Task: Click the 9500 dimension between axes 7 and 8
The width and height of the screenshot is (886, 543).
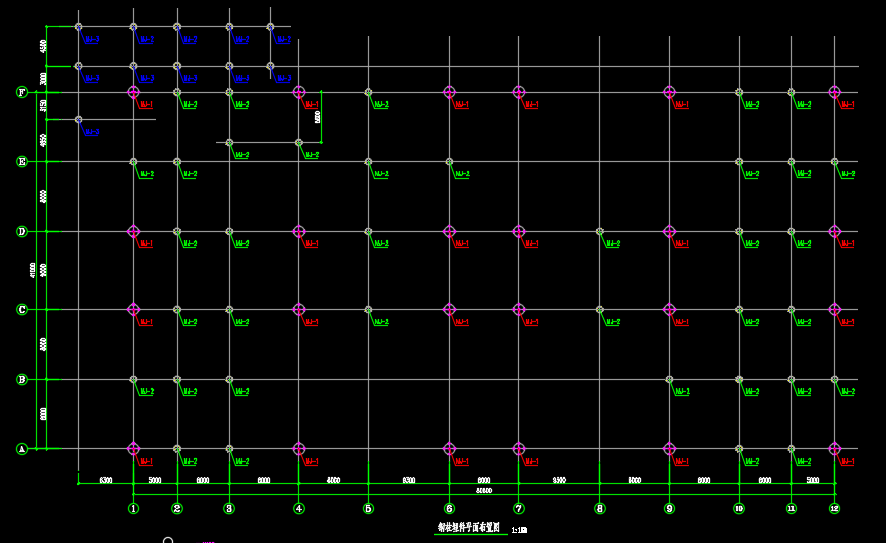Action: pyautogui.click(x=558, y=481)
